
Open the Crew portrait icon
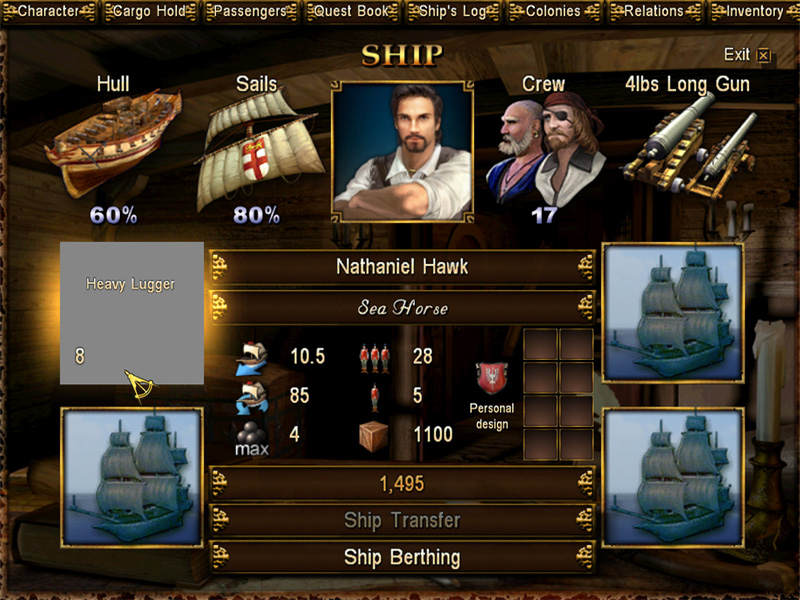pos(545,151)
